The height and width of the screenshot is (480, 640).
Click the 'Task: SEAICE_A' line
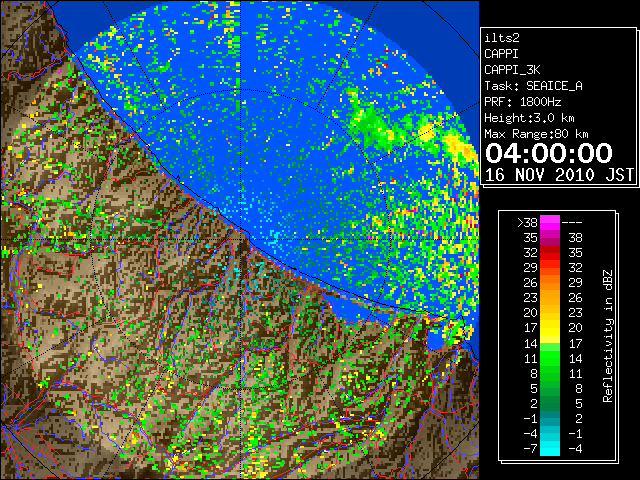(533, 86)
